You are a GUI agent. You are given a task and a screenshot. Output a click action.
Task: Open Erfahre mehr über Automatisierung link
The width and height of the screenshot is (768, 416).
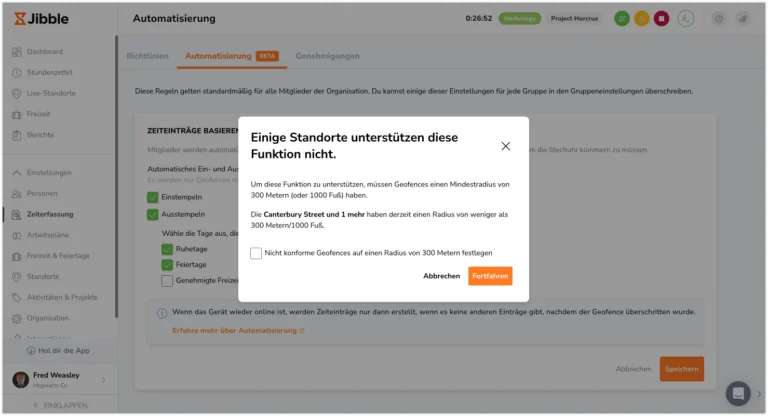click(238, 331)
